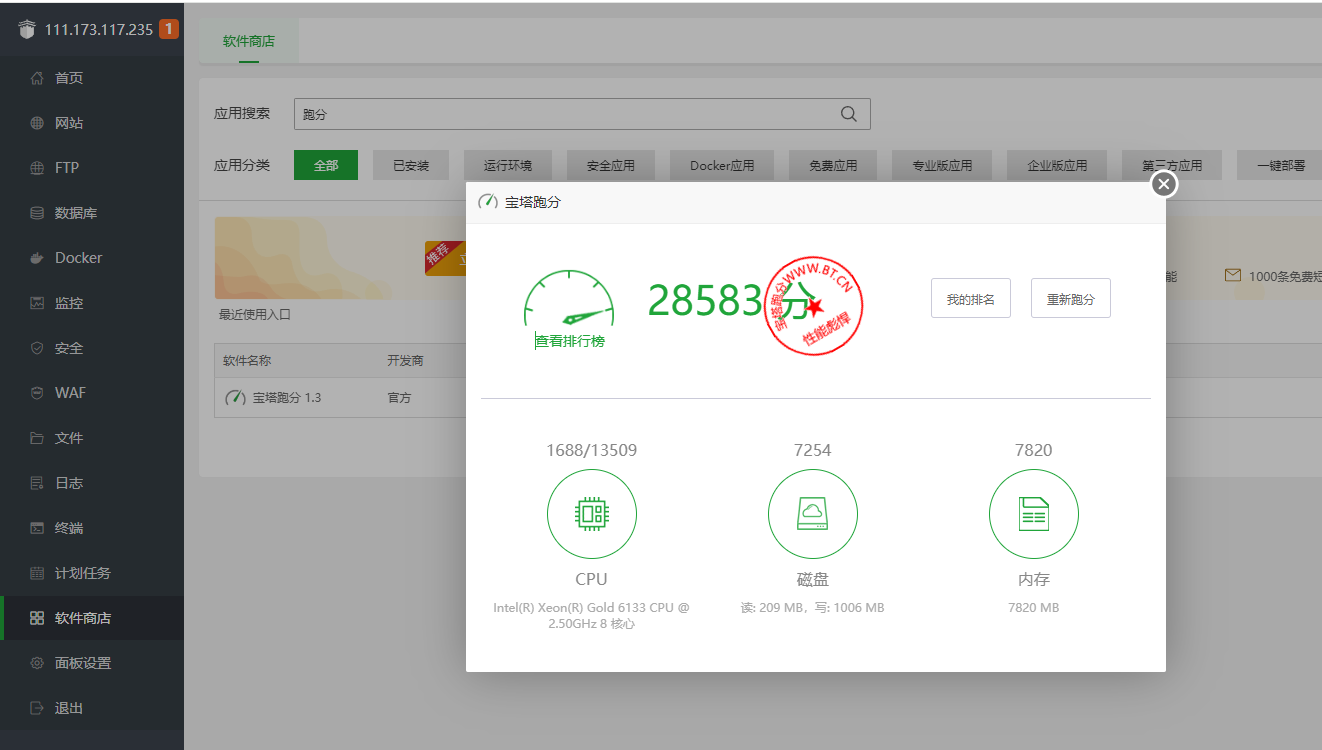
Task: Close the 宝塔跑分 dialog with X
Action: click(1164, 184)
